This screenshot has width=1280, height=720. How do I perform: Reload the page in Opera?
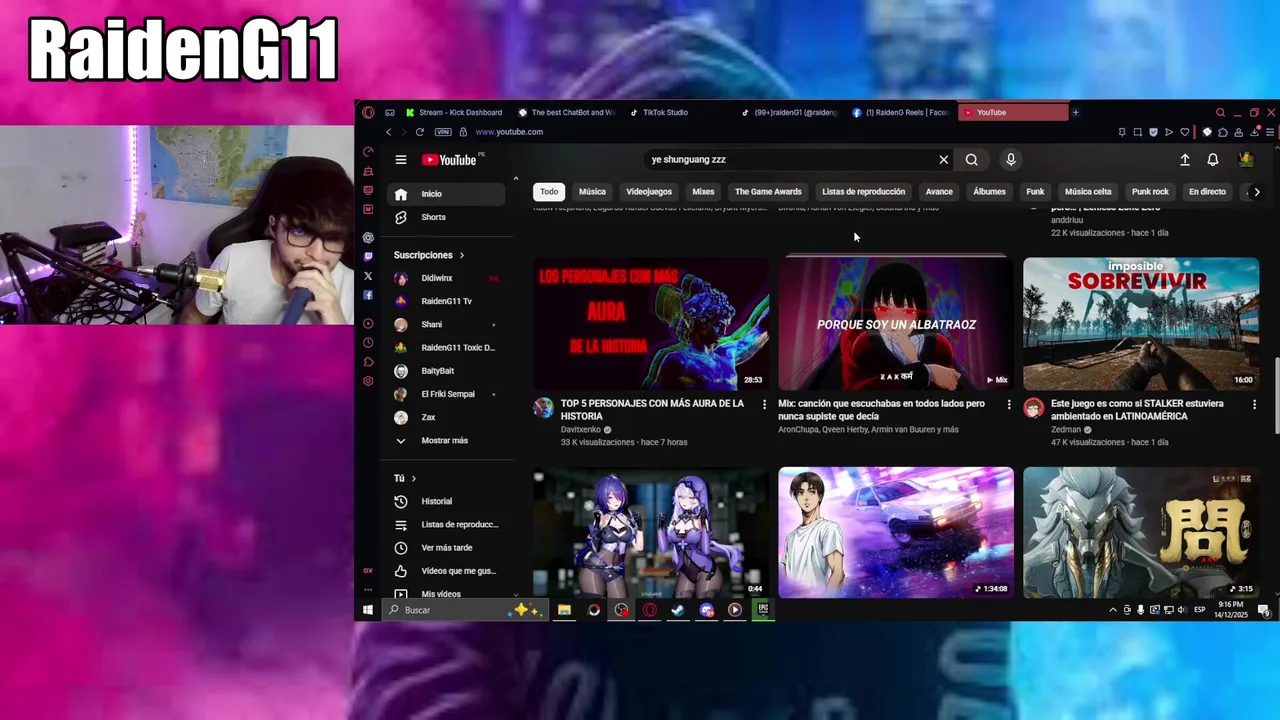(x=420, y=132)
